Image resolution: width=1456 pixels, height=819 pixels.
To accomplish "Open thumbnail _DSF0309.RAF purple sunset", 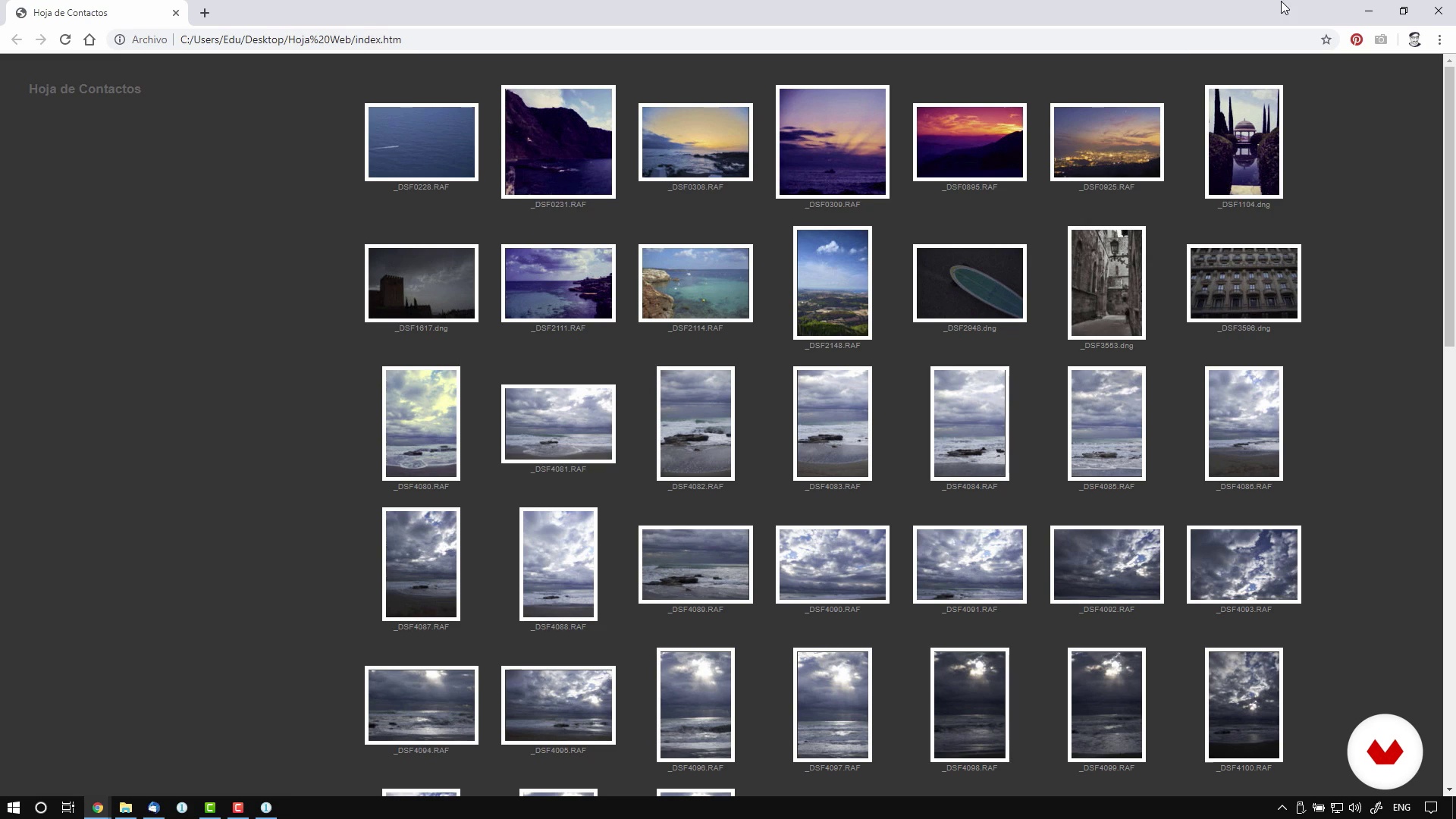I will pos(833,142).
